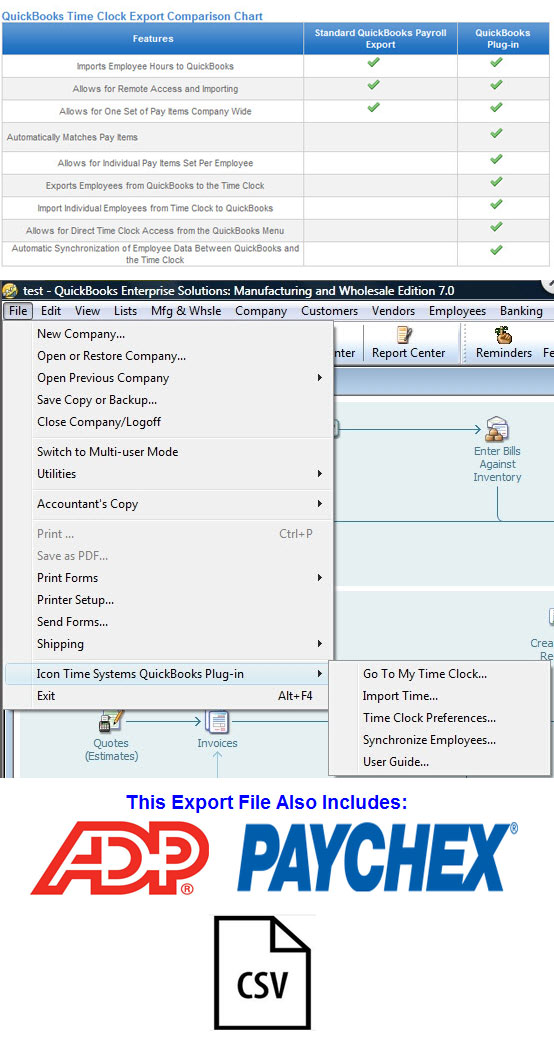Click the Features column header
This screenshot has width=554, height=1054.
tap(153, 39)
